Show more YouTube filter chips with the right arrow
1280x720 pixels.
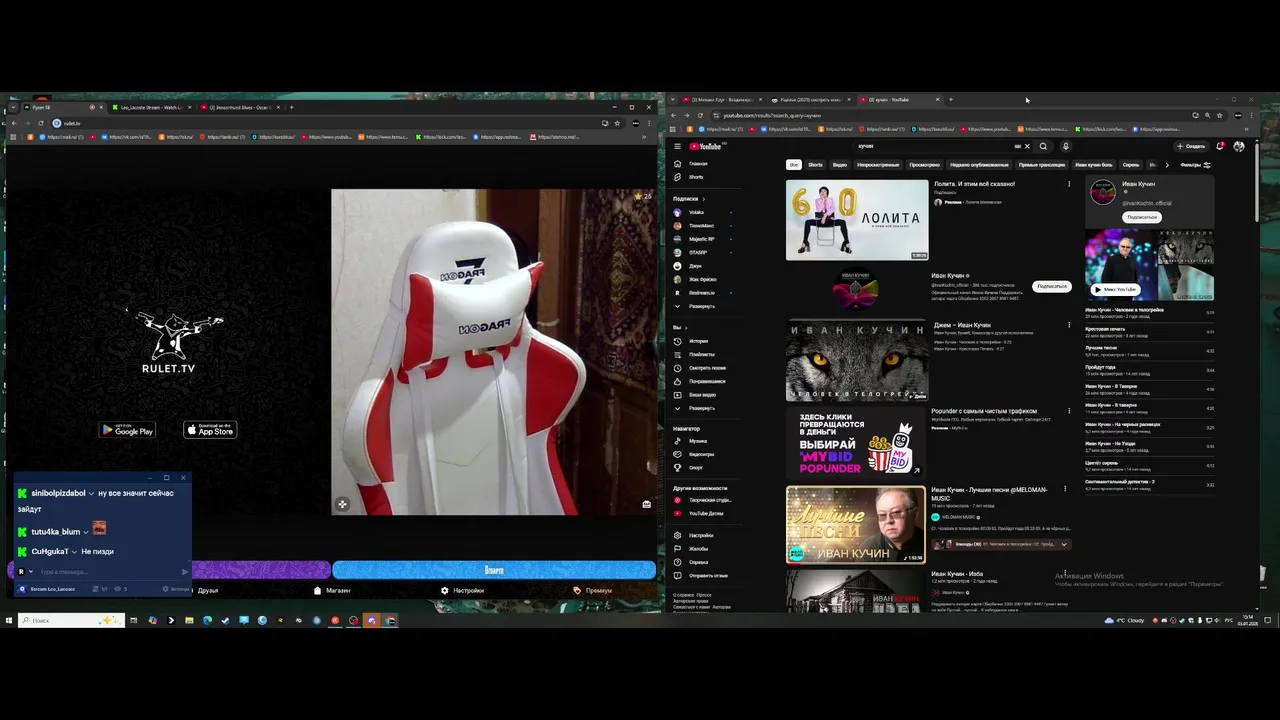1166,165
